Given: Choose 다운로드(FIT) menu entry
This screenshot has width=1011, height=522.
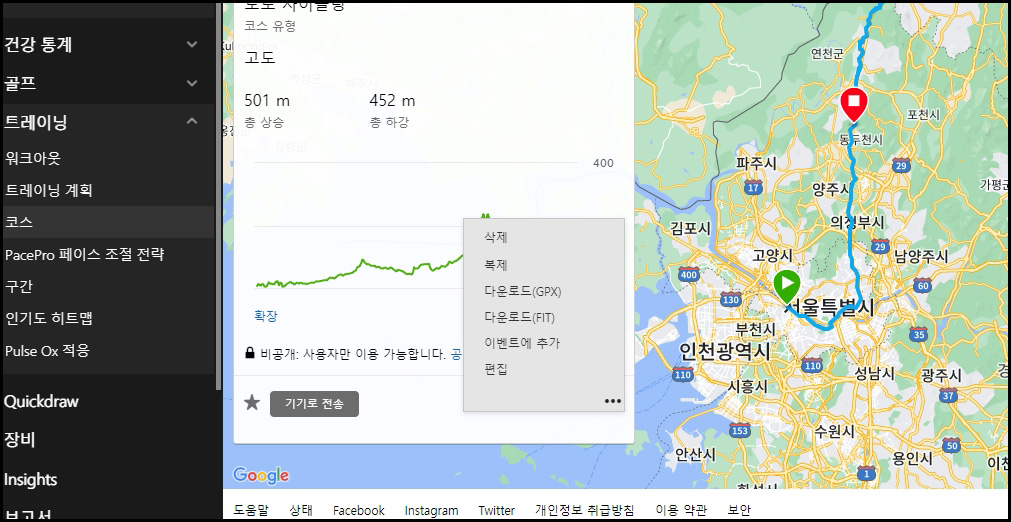Looking at the screenshot, I should pos(520,317).
